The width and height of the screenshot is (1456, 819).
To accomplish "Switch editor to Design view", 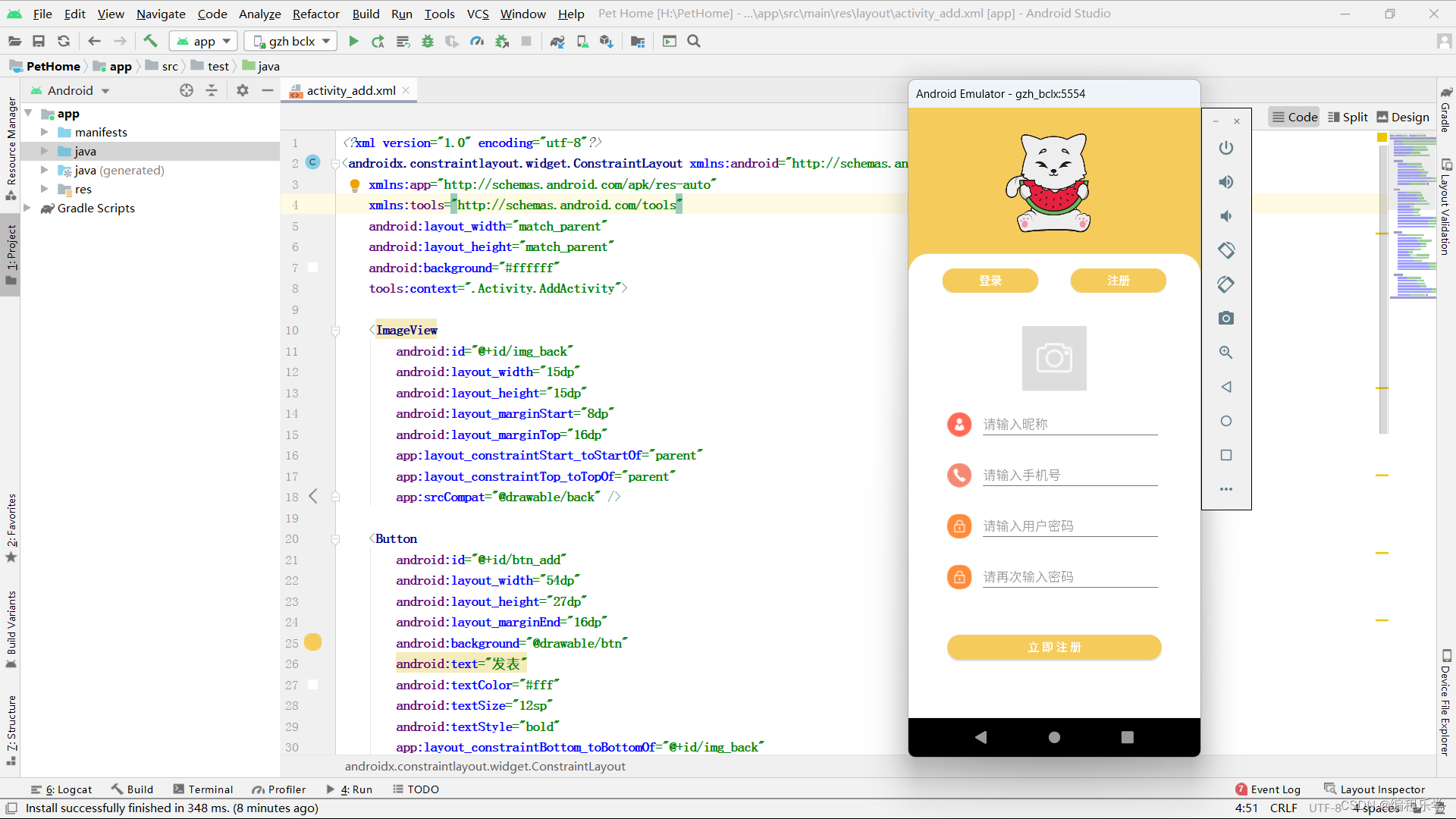I will coord(1403,117).
